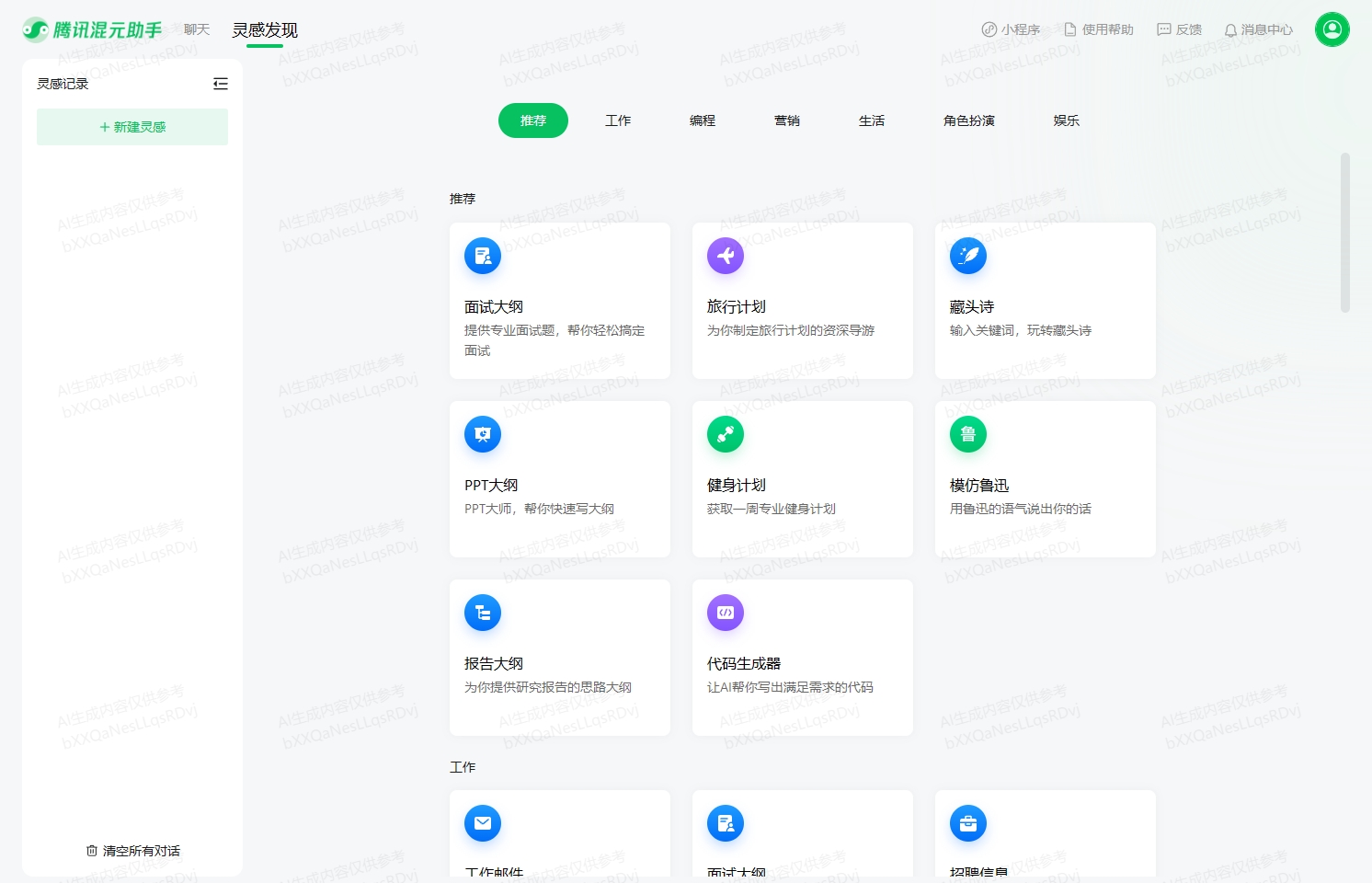Select the 旅行计划 compass icon
This screenshot has height=883, width=1372.
(x=726, y=256)
